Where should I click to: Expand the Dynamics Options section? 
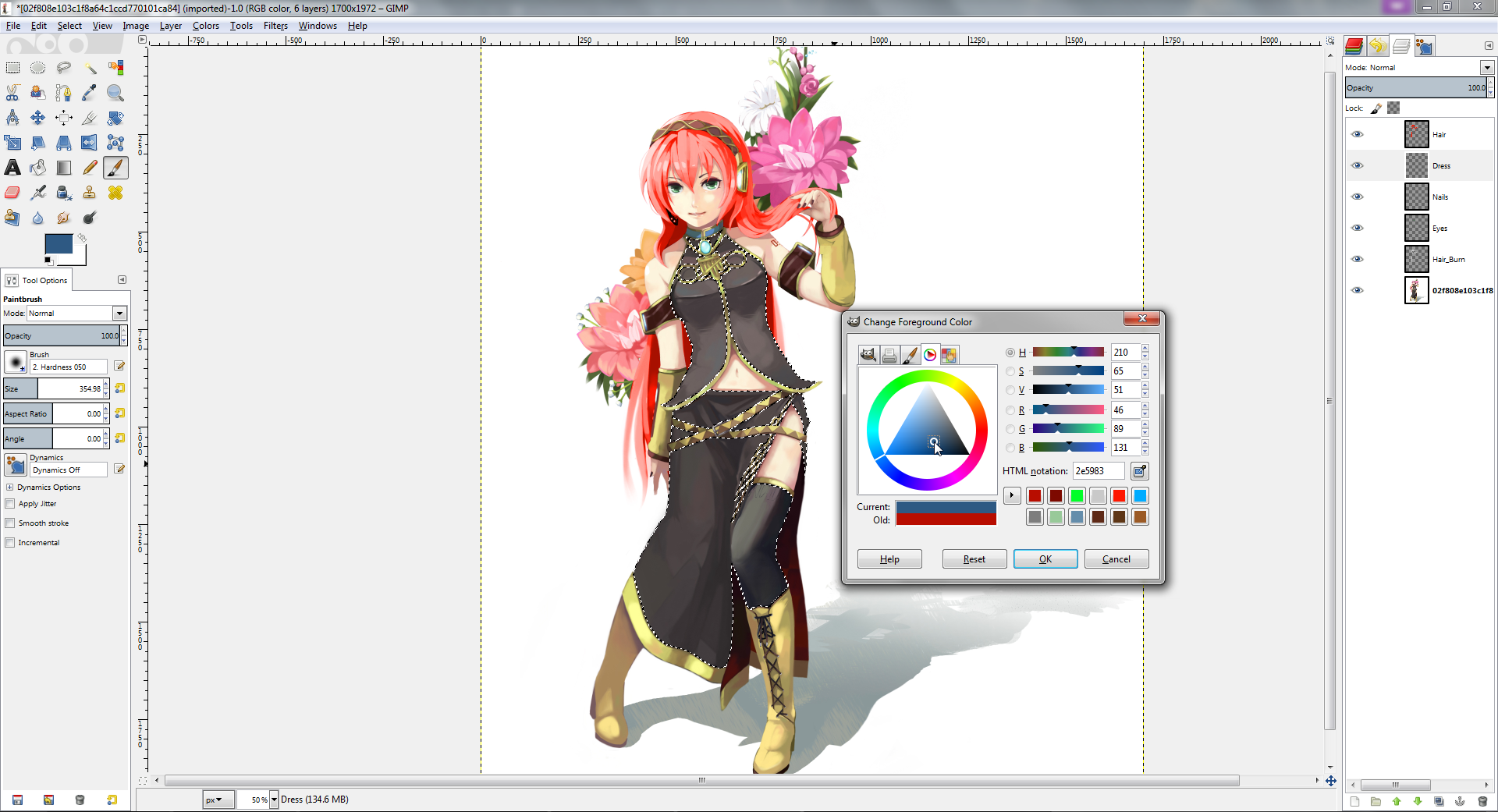click(x=10, y=488)
